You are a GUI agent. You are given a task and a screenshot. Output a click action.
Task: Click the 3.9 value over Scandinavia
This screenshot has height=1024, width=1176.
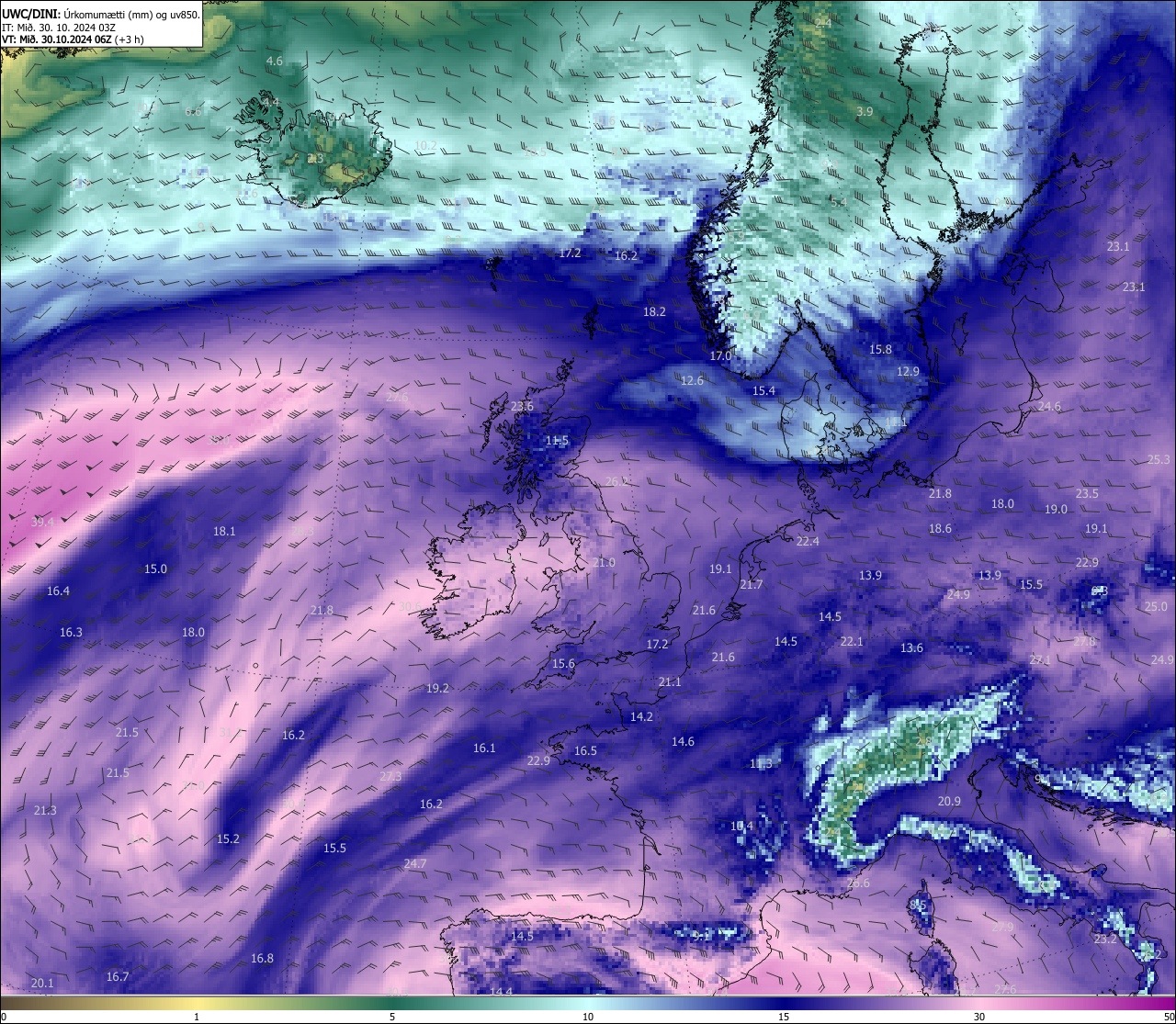pyautogui.click(x=865, y=111)
